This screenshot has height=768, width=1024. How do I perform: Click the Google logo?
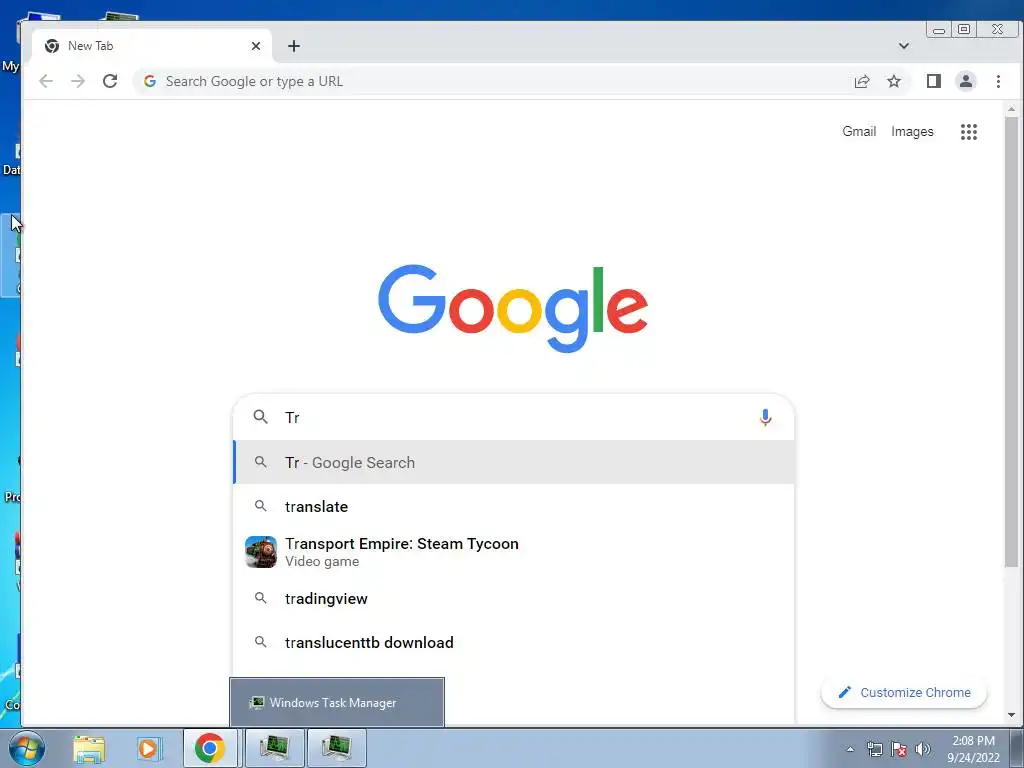513,308
